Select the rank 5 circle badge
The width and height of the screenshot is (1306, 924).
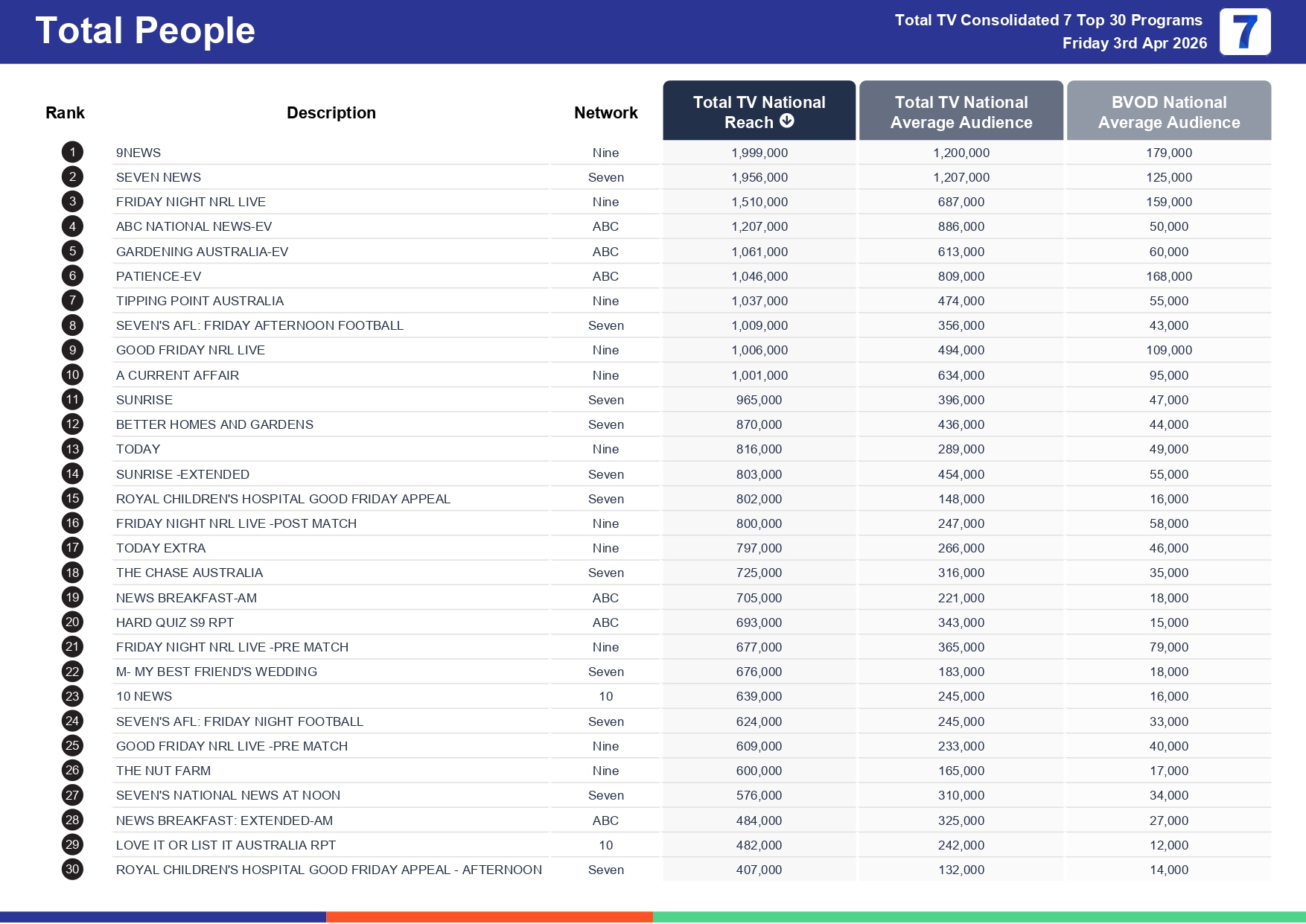pos(72,252)
